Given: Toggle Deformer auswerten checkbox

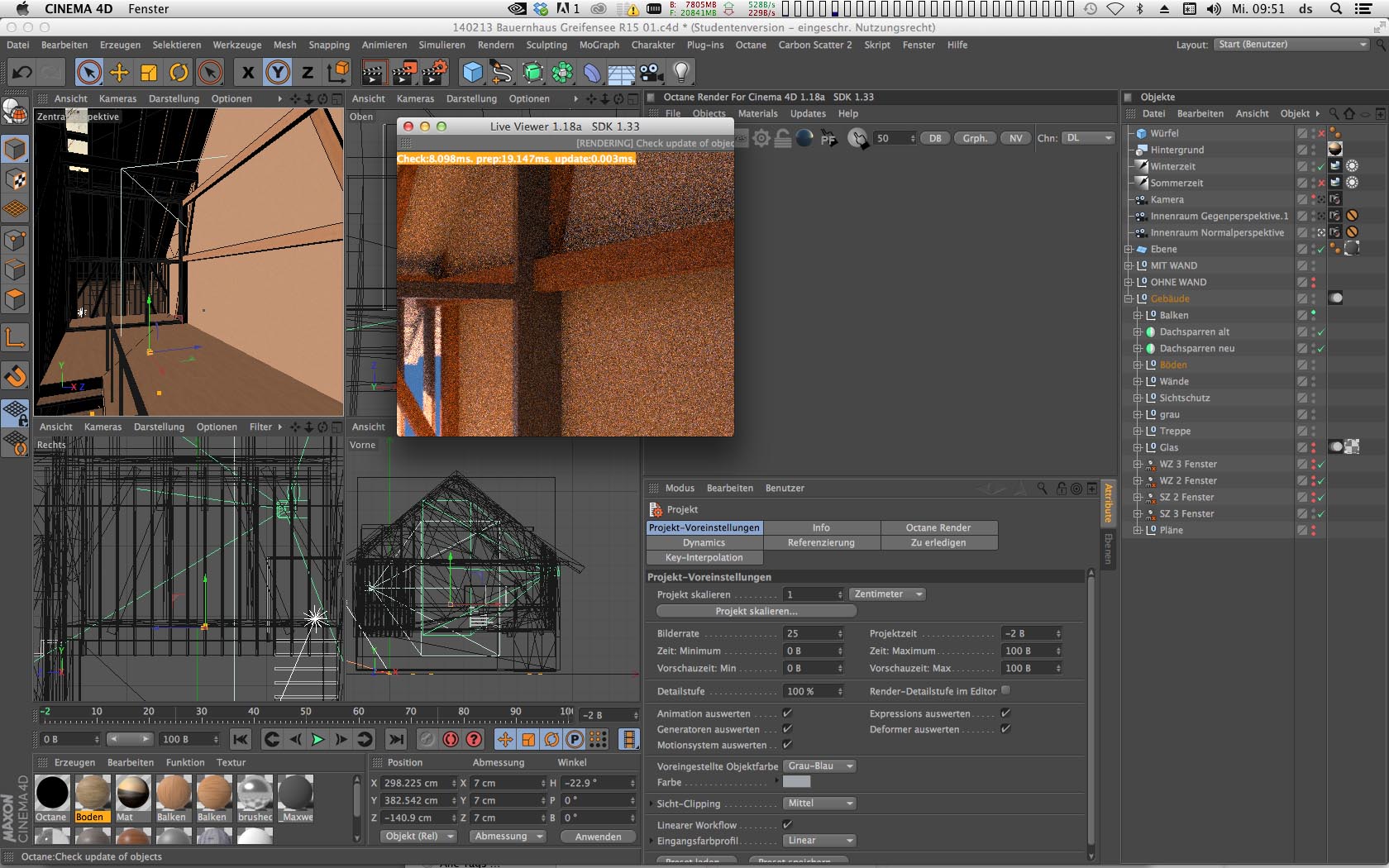Looking at the screenshot, I should pyautogui.click(x=1005, y=728).
